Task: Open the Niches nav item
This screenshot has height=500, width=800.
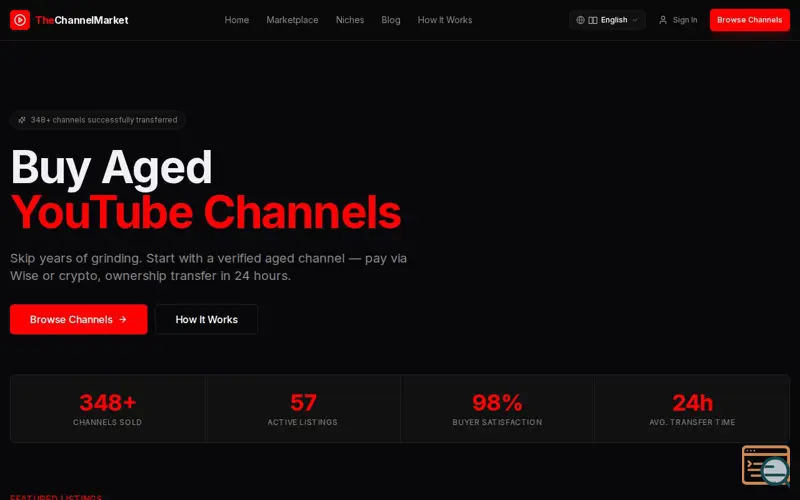Action: click(350, 20)
